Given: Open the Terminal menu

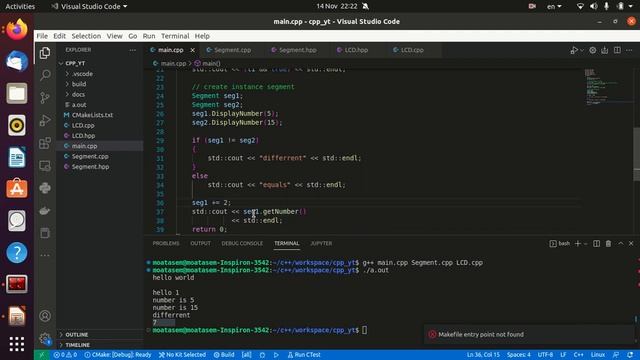Looking at the screenshot, I should coord(175,36).
